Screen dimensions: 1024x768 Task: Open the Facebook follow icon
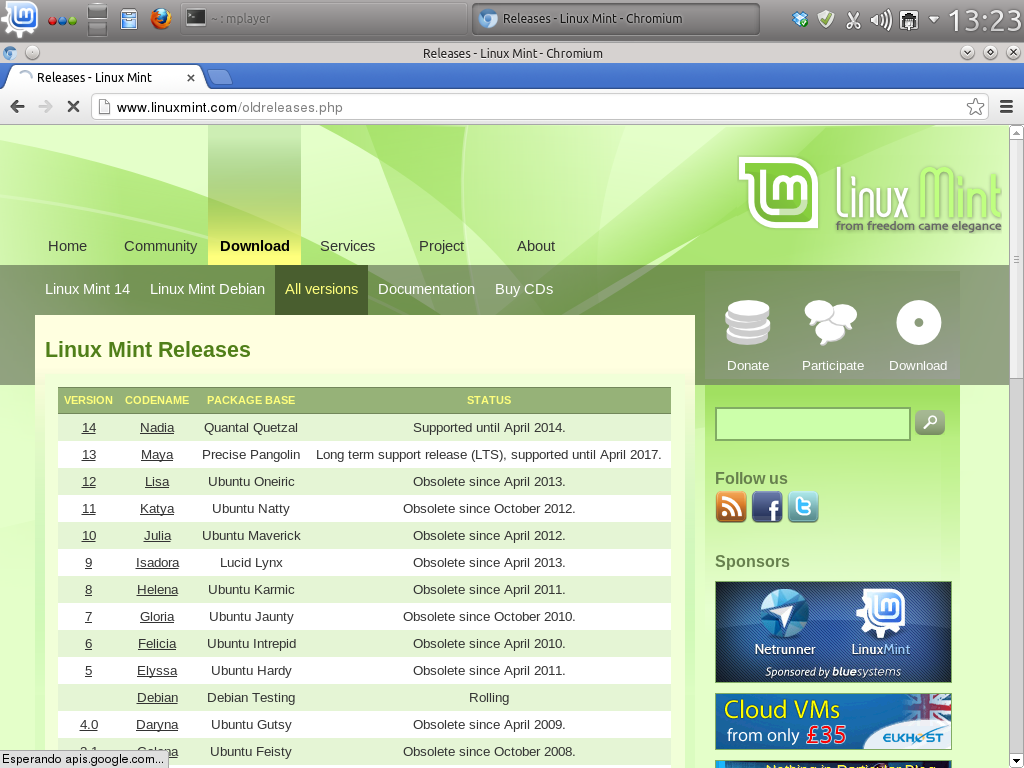tap(767, 507)
